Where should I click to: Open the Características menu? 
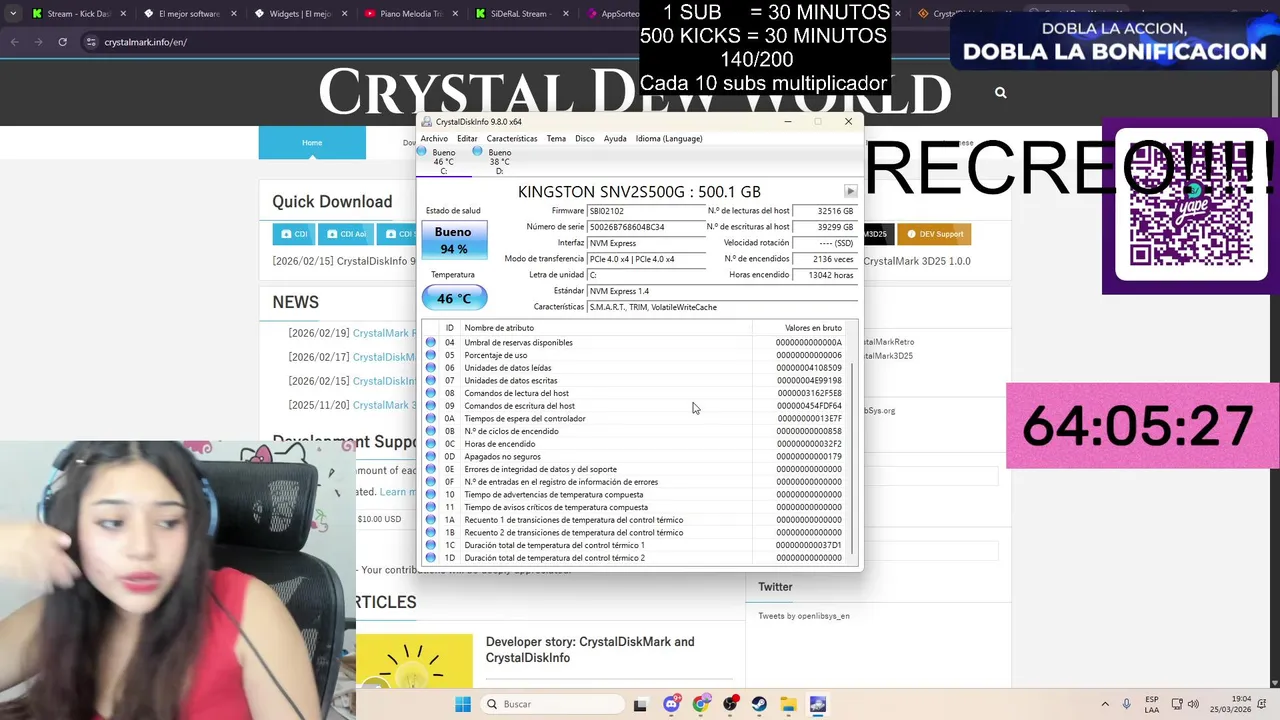tap(512, 139)
